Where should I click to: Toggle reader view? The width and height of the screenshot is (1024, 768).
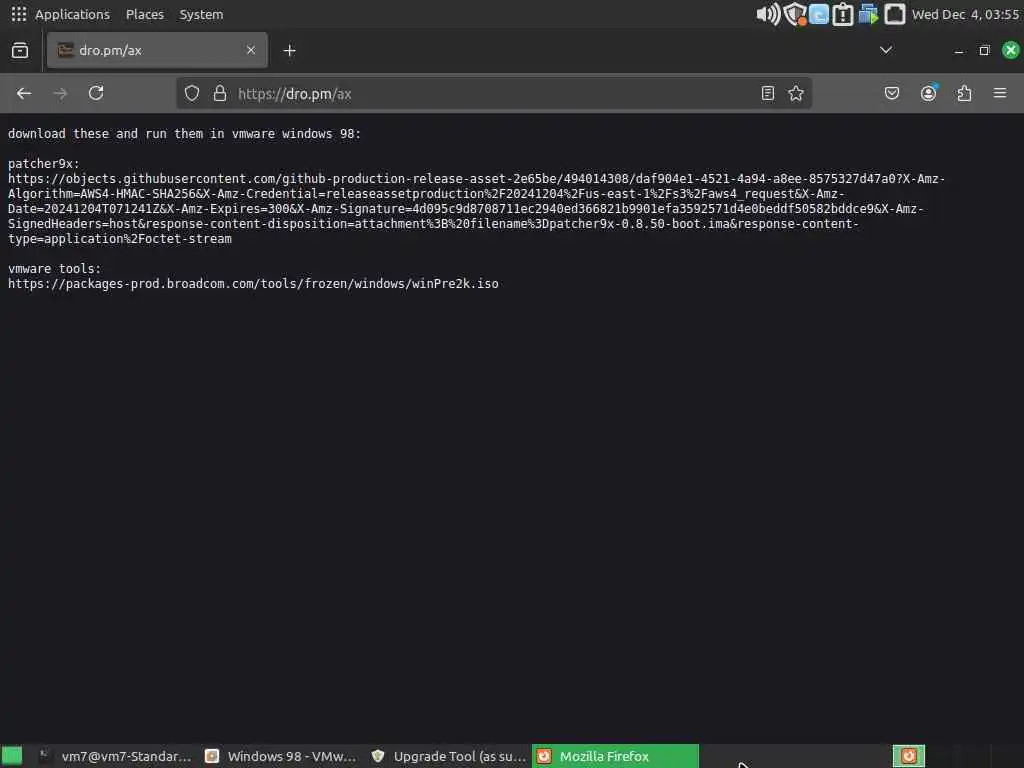click(x=767, y=93)
